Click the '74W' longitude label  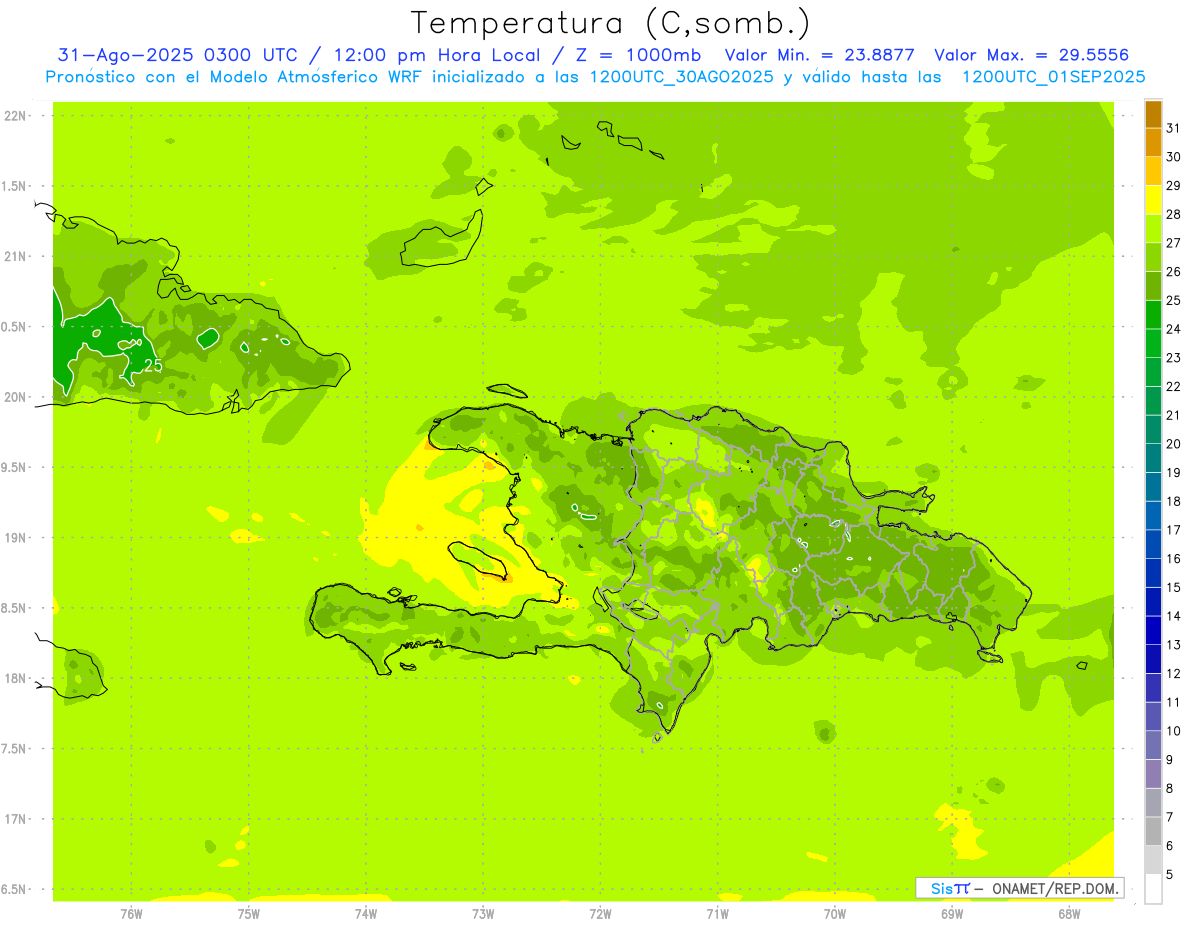365,914
